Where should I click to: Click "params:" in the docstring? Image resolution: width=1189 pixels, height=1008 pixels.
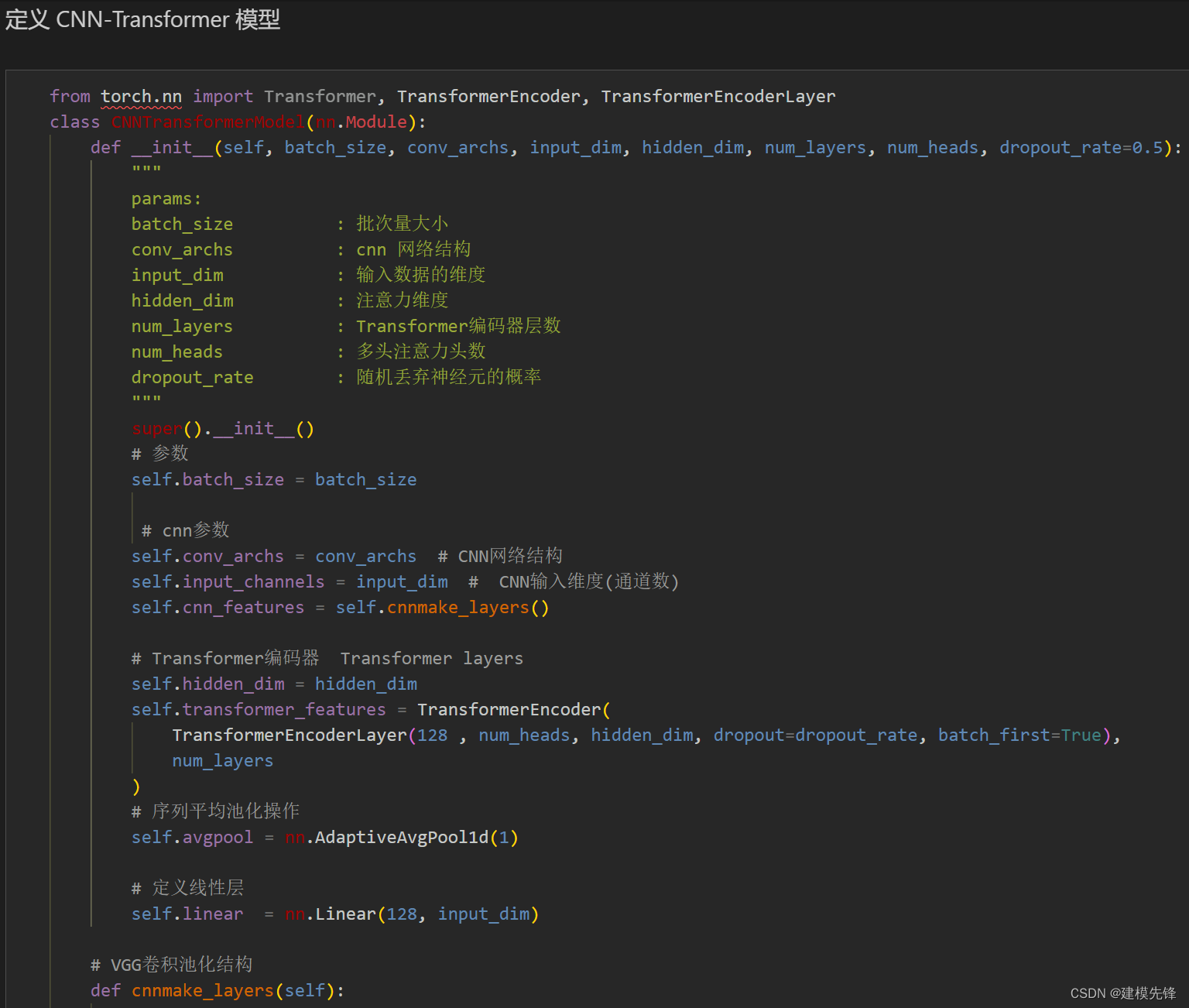166,199
